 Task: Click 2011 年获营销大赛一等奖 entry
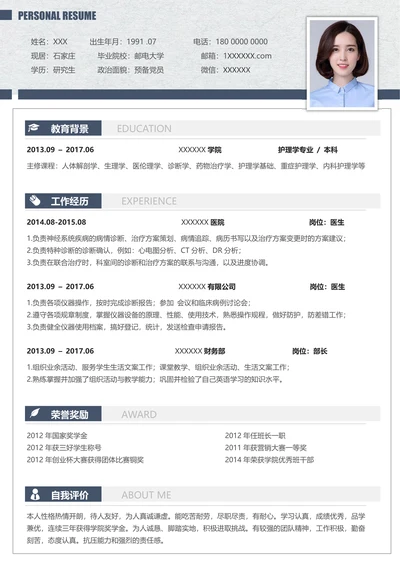click(x=266, y=448)
